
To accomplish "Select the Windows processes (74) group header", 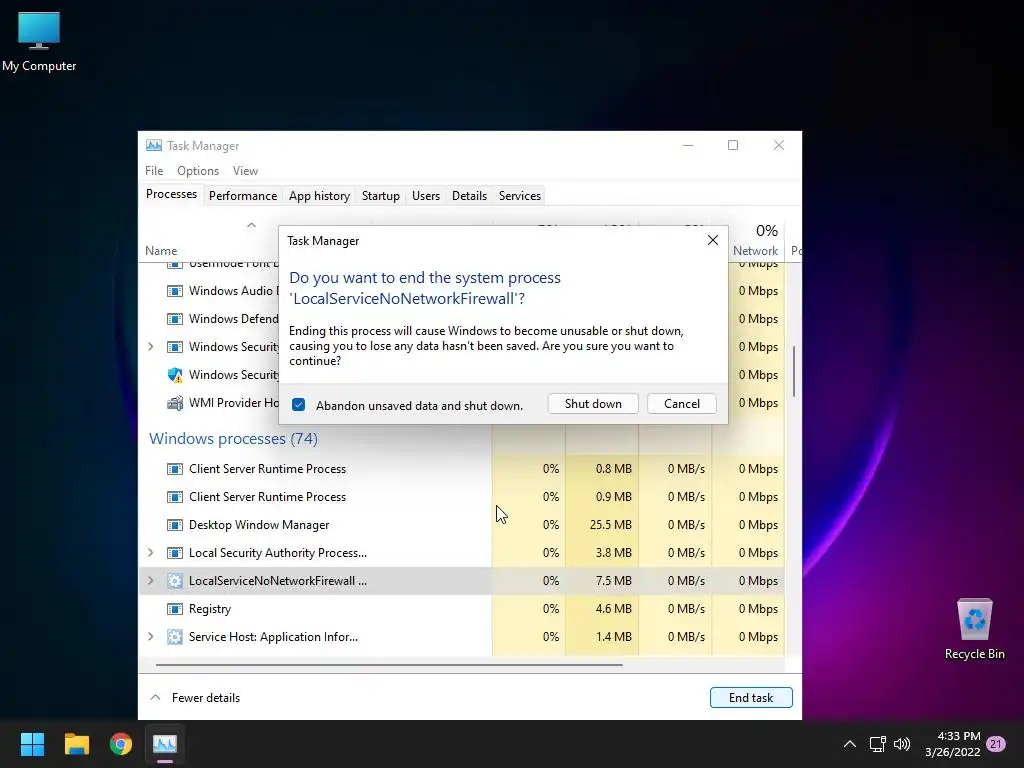I will [x=233, y=439].
